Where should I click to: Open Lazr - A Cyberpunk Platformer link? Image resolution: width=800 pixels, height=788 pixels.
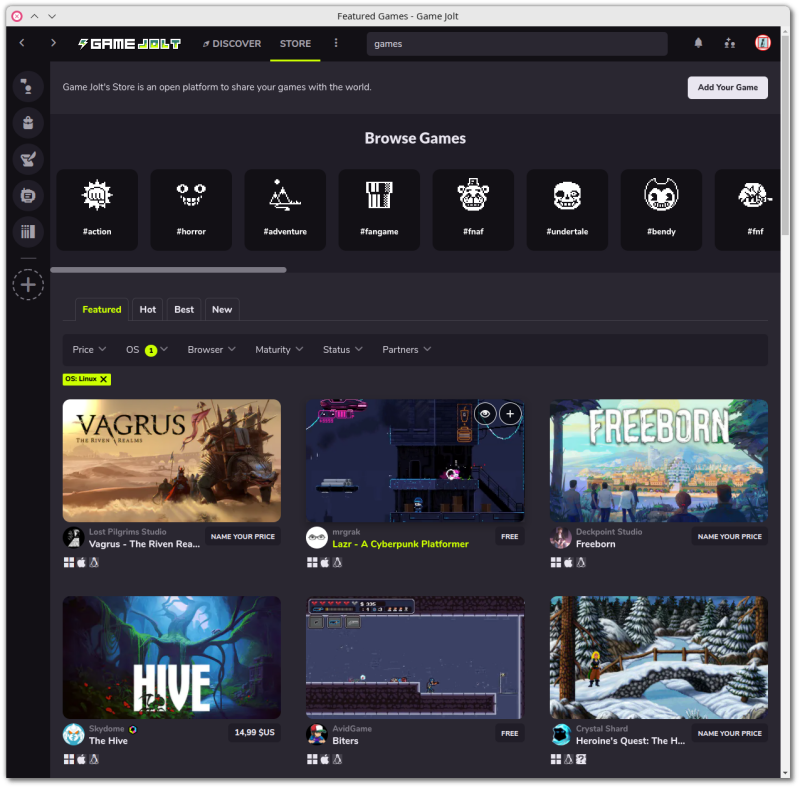401,544
